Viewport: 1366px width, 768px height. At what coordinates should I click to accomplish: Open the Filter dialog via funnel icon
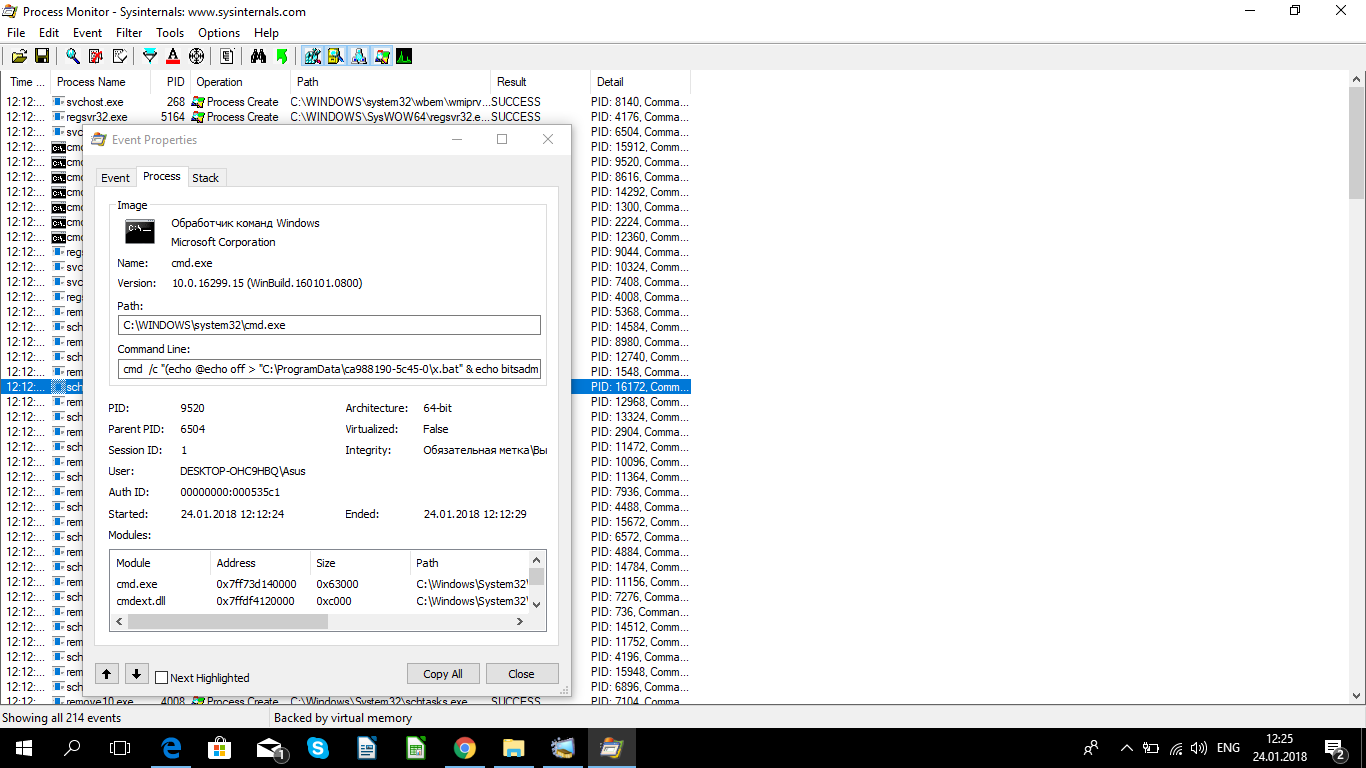click(x=150, y=56)
